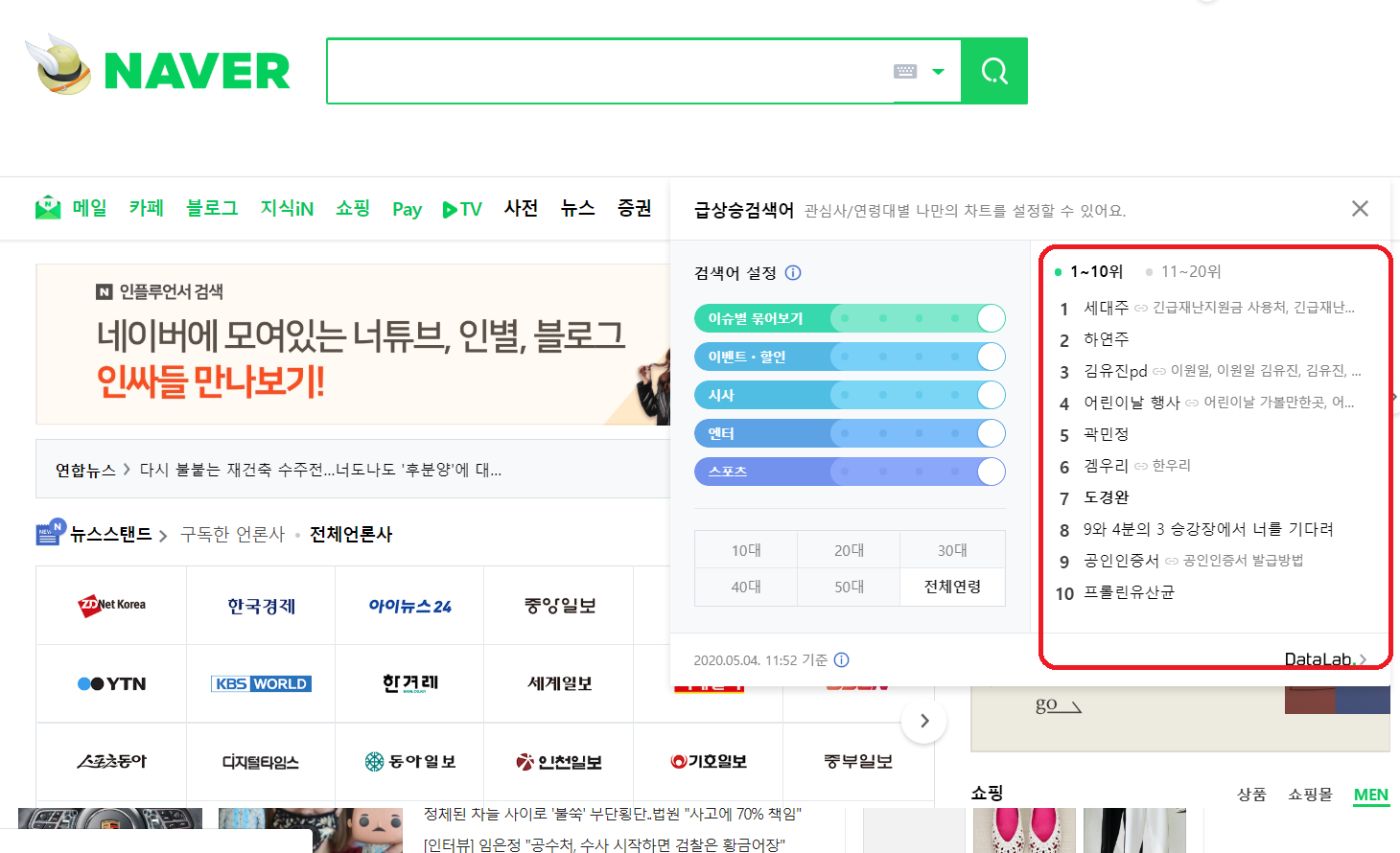Viewport: 1400px width, 853px height.
Task: Select the 20대 age group
Action: point(849,550)
